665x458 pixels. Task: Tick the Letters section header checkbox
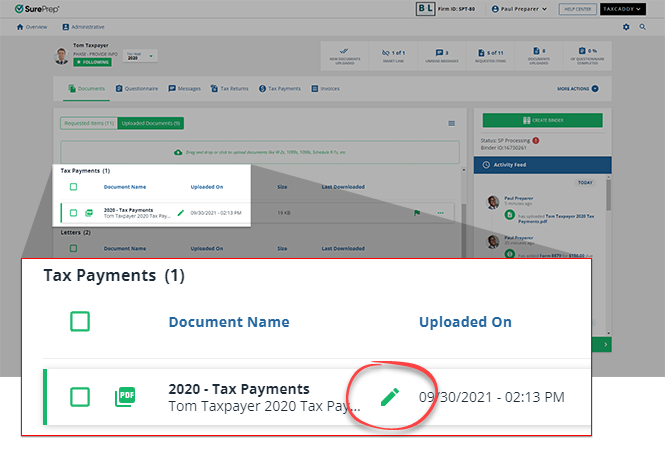click(73, 248)
